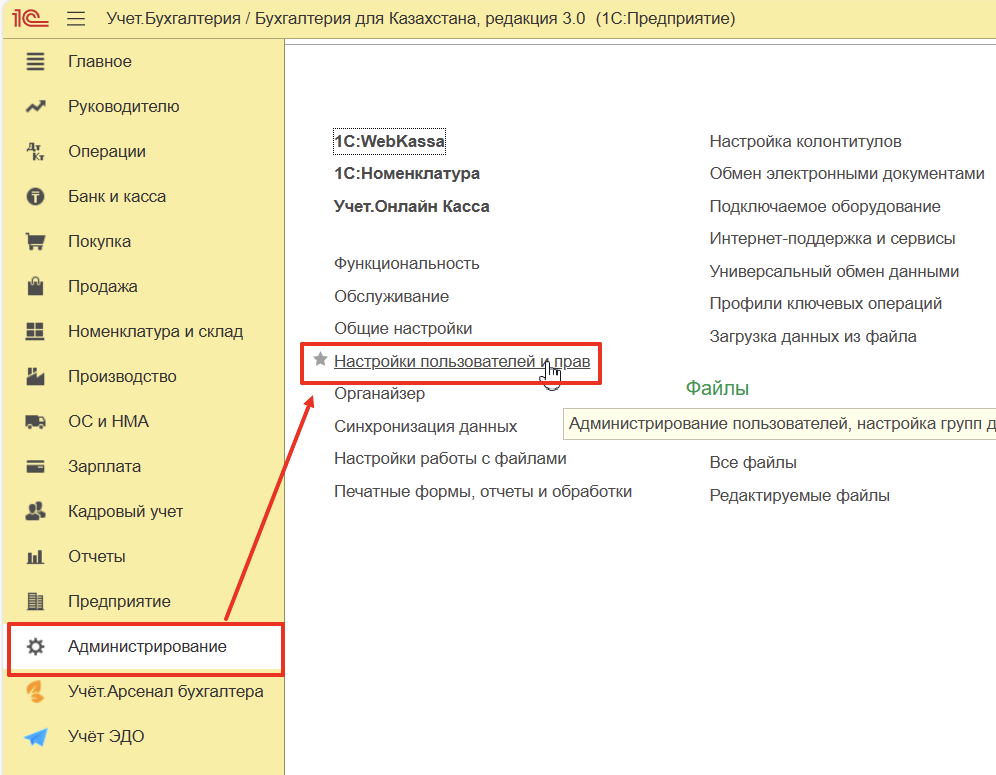
Task: Open Учёт ЭДО section
Action: click(106, 737)
